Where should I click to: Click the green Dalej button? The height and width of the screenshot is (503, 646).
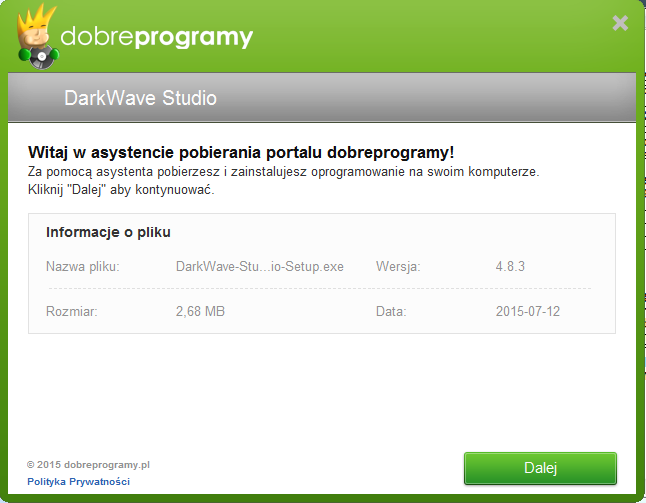pyautogui.click(x=540, y=468)
